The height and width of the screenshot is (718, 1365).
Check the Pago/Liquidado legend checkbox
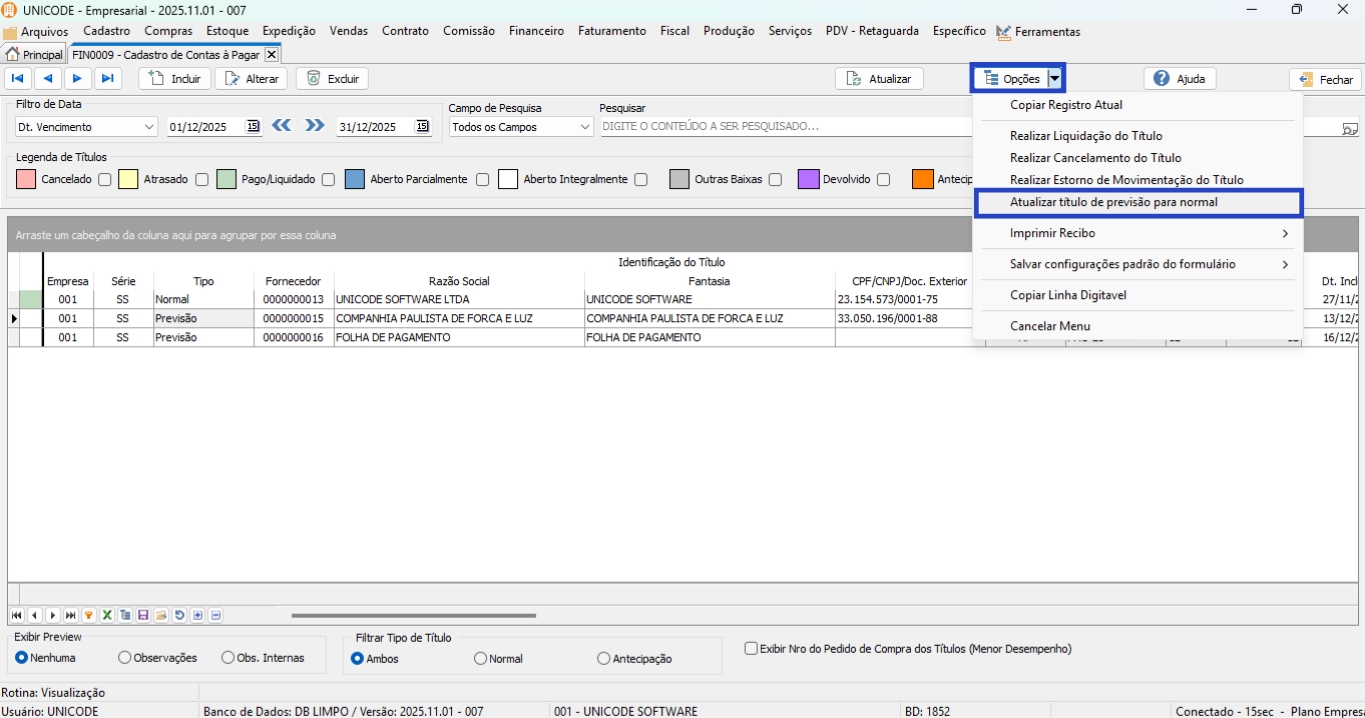point(328,180)
